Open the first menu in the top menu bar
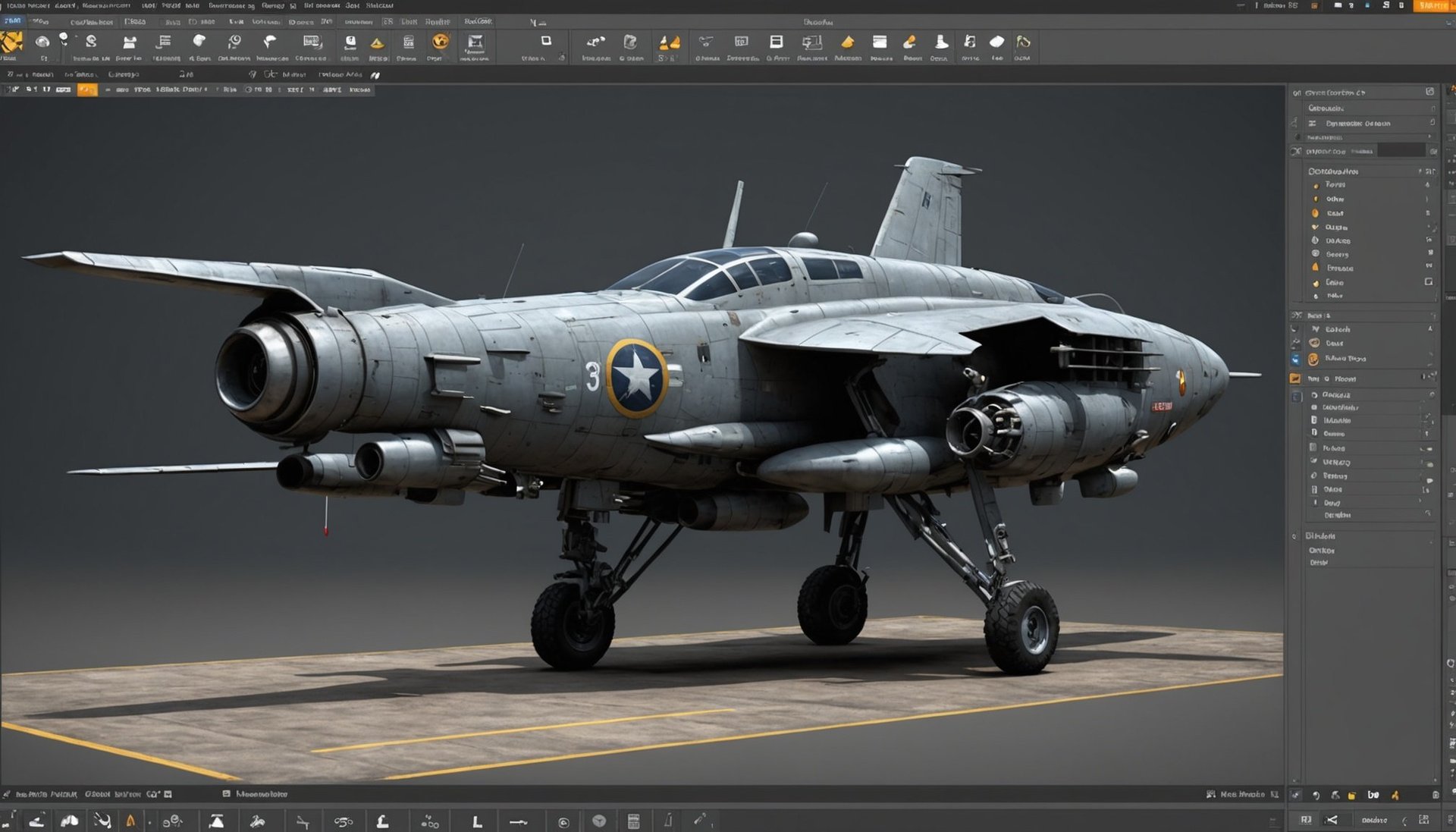The height and width of the screenshot is (832, 1456). point(27,5)
